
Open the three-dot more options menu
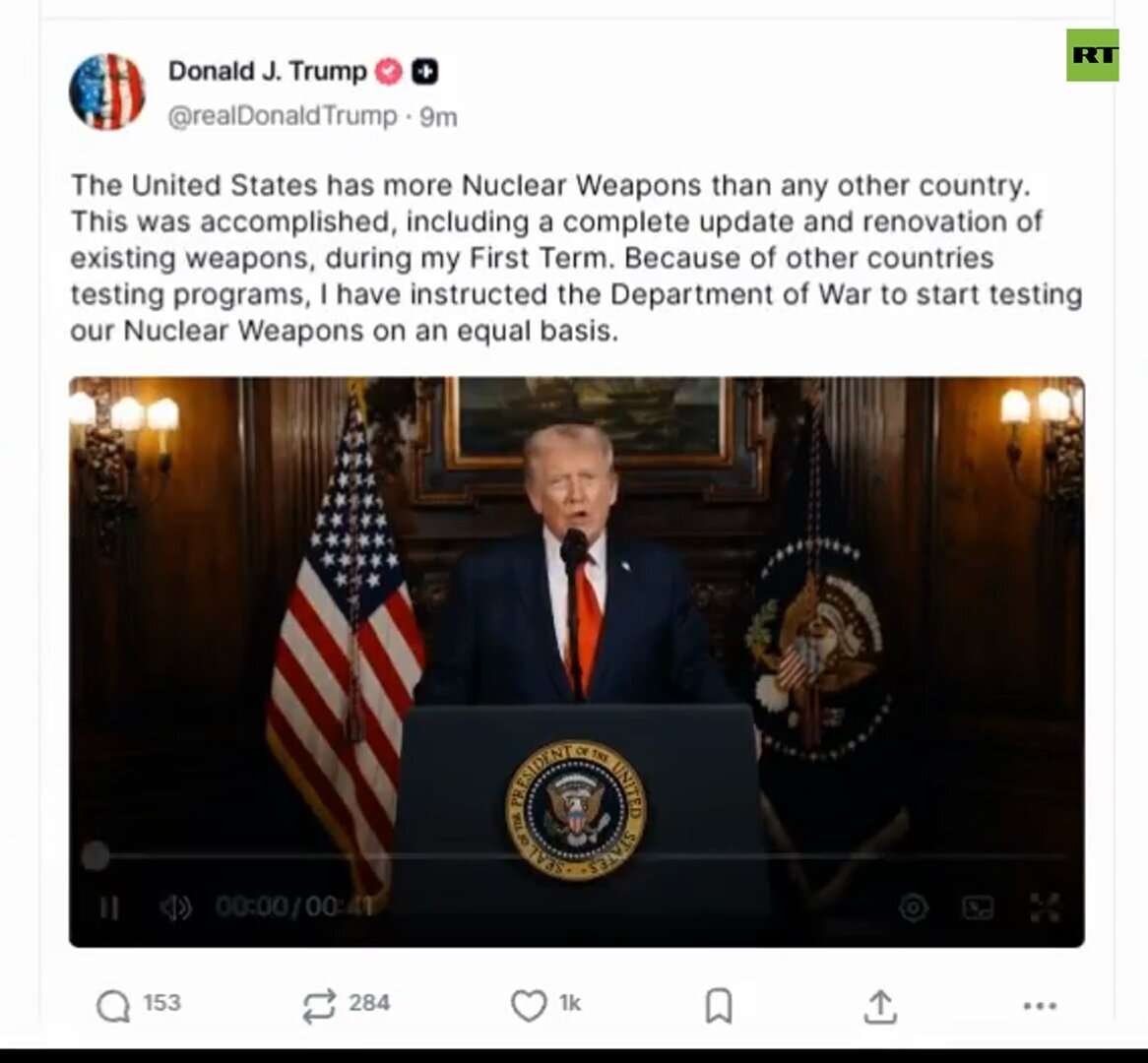coord(1040,1006)
